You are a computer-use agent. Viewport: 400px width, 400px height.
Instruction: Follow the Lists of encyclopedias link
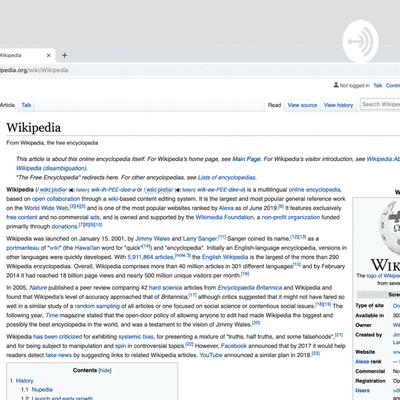227,177
